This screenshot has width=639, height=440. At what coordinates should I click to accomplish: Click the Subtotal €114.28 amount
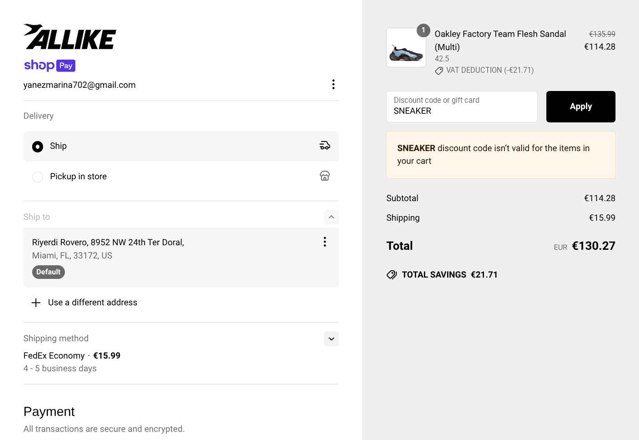coord(599,198)
